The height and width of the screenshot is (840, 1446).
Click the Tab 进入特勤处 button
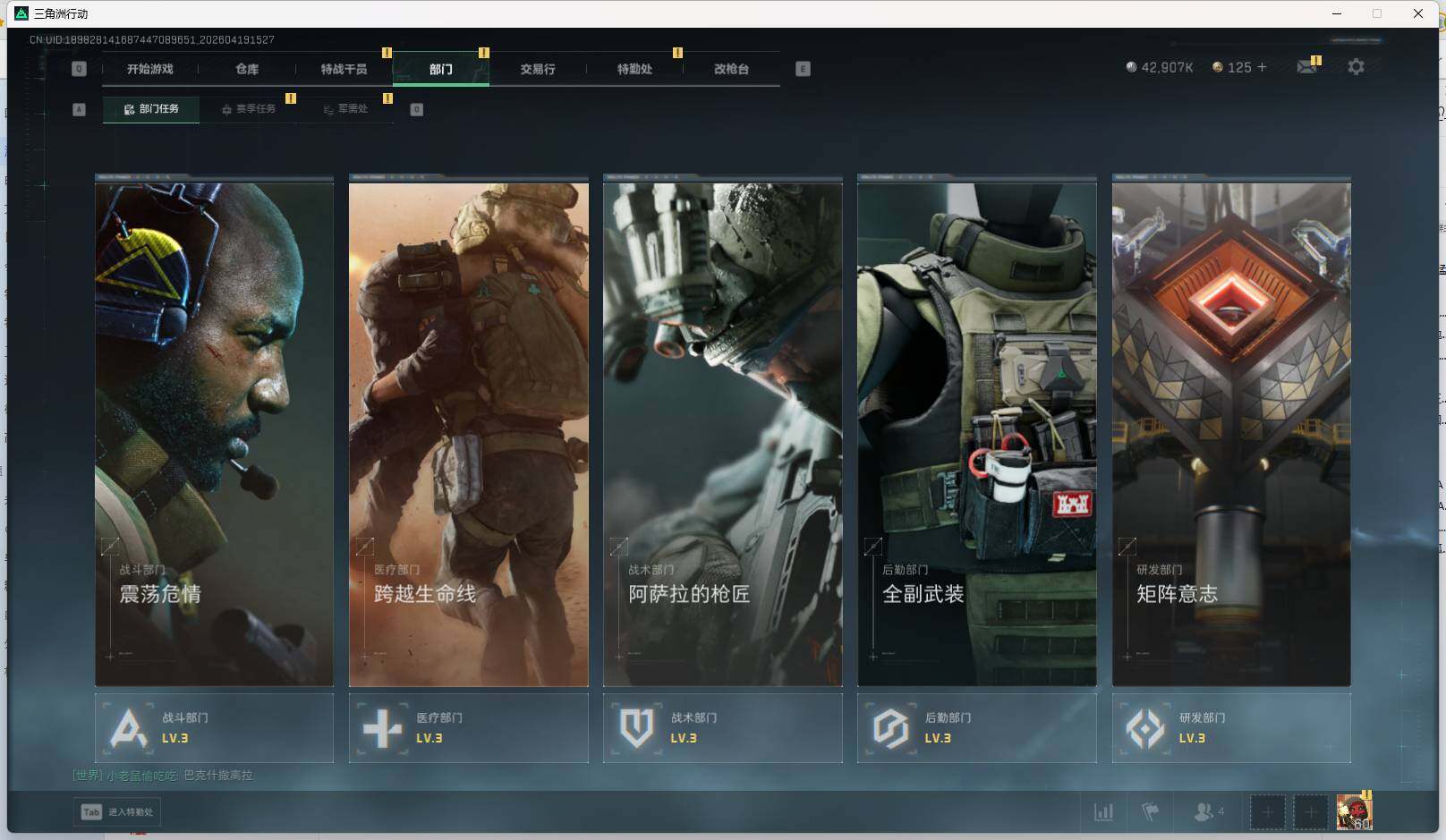tap(117, 812)
